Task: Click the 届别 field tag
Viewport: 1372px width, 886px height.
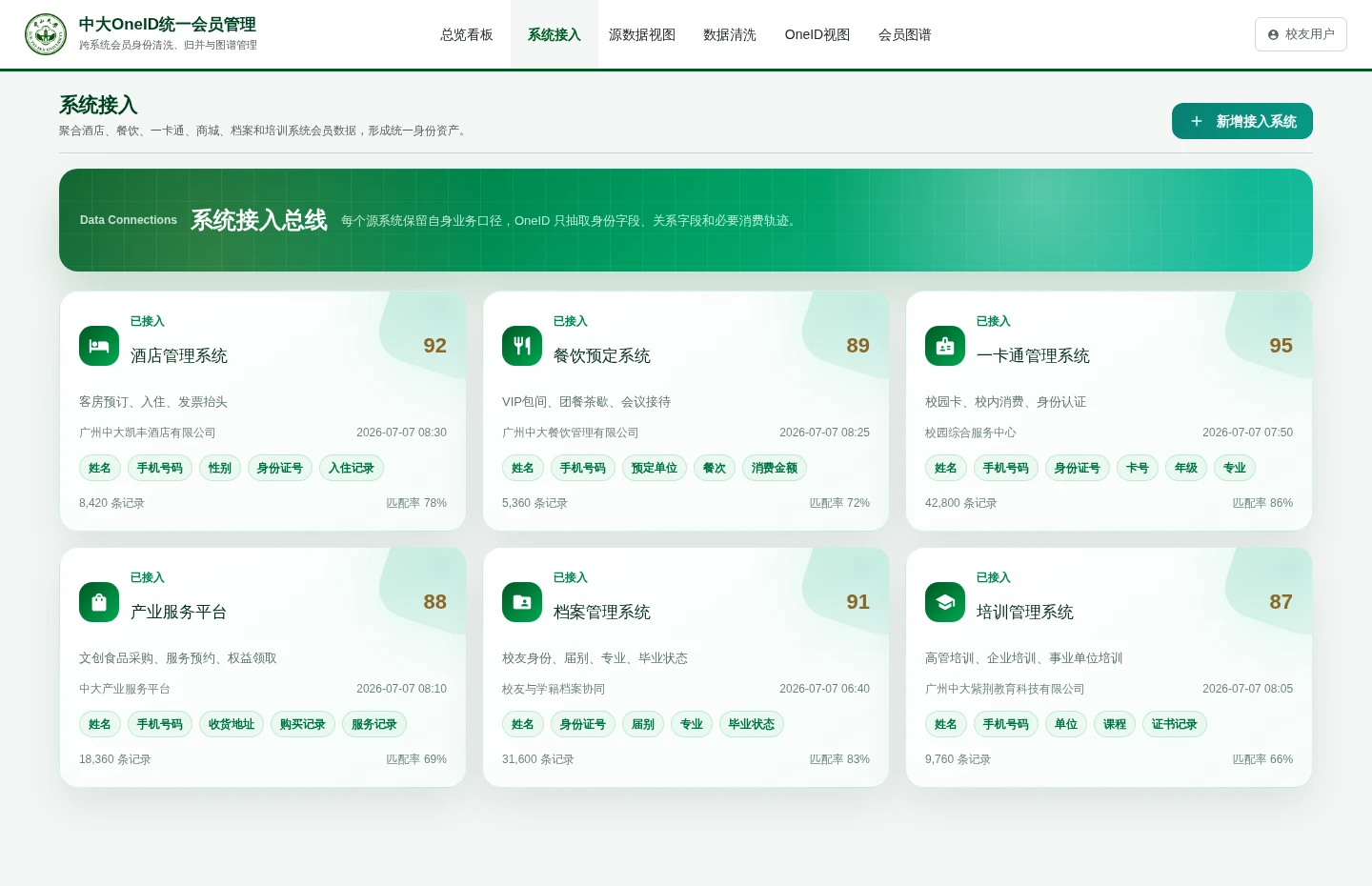Action: coord(643,724)
